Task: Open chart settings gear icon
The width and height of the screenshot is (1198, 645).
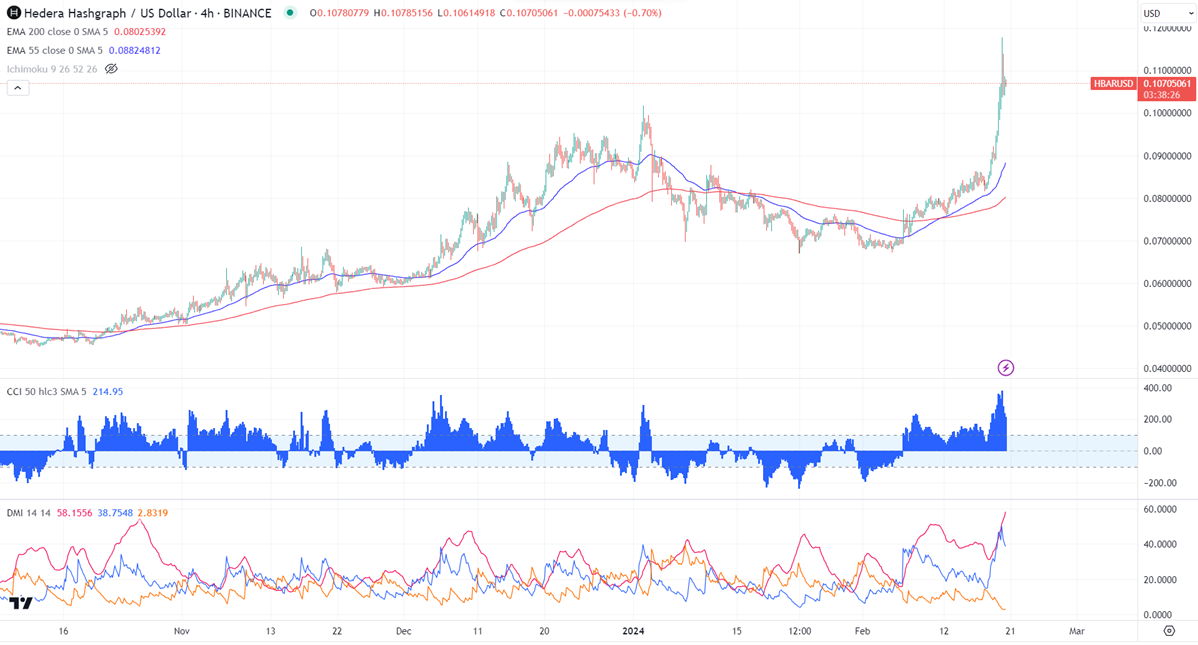Action: (x=1169, y=631)
